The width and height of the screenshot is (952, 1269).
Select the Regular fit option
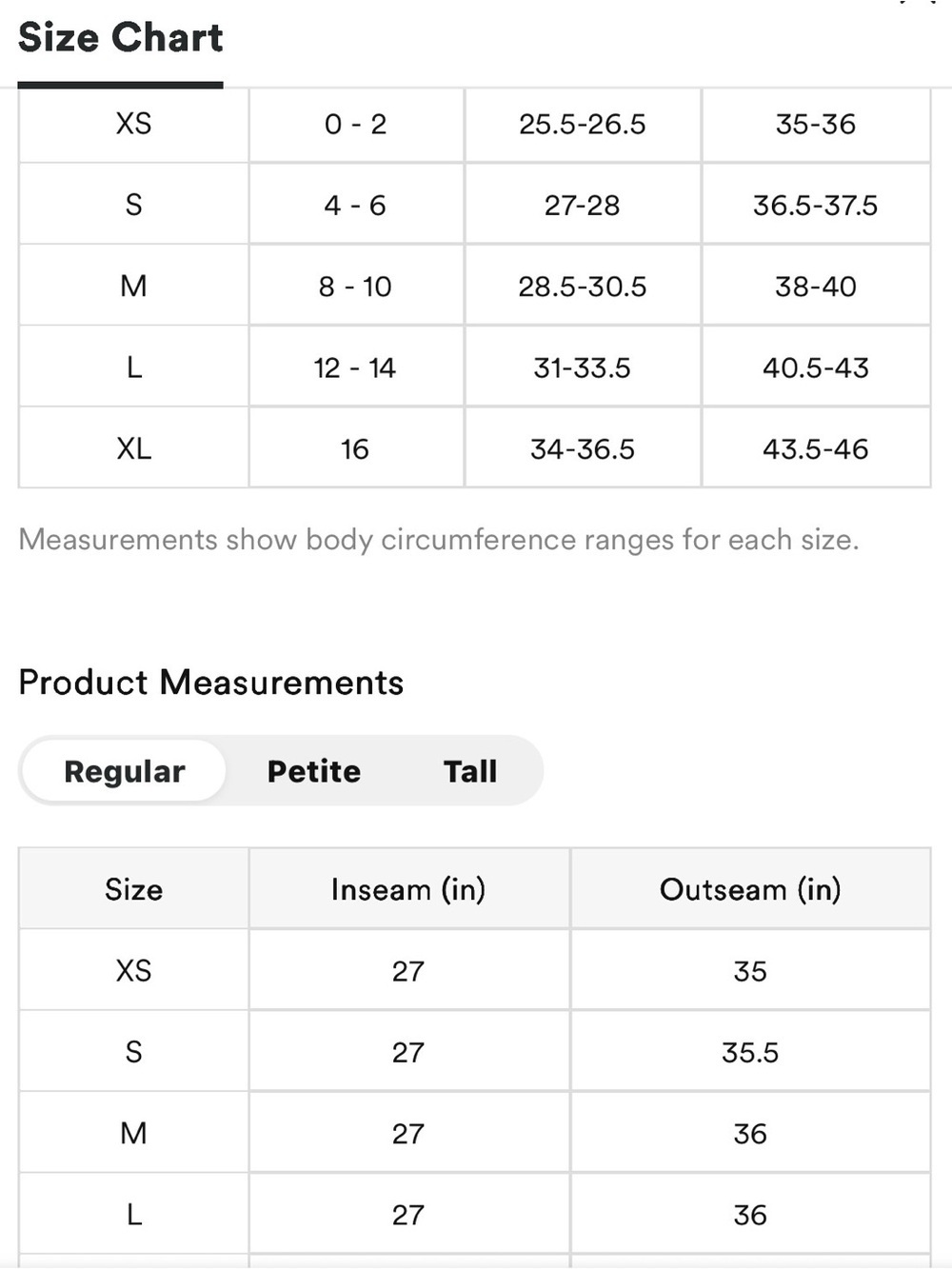pyautogui.click(x=124, y=770)
